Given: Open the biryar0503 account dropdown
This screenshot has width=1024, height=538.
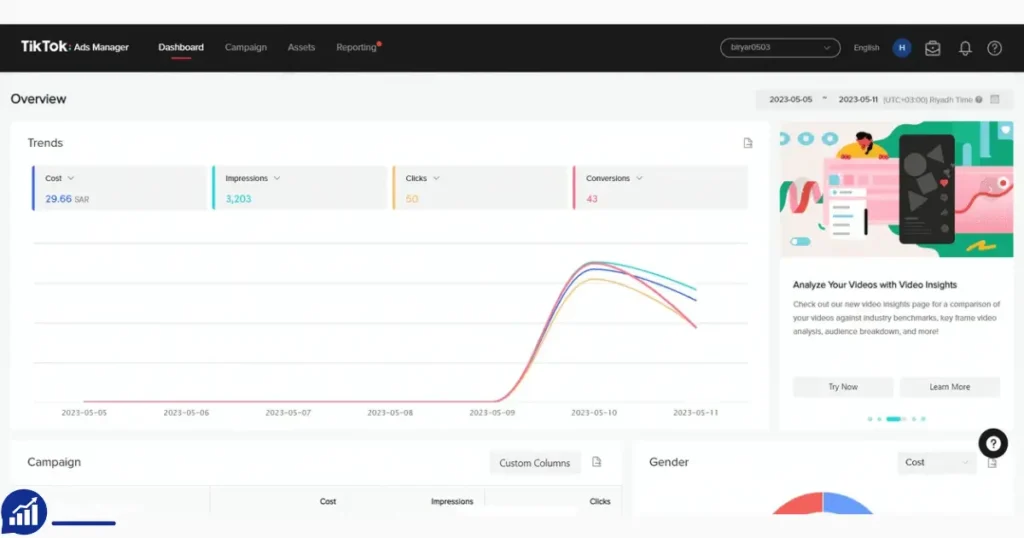Looking at the screenshot, I should 780,48.
